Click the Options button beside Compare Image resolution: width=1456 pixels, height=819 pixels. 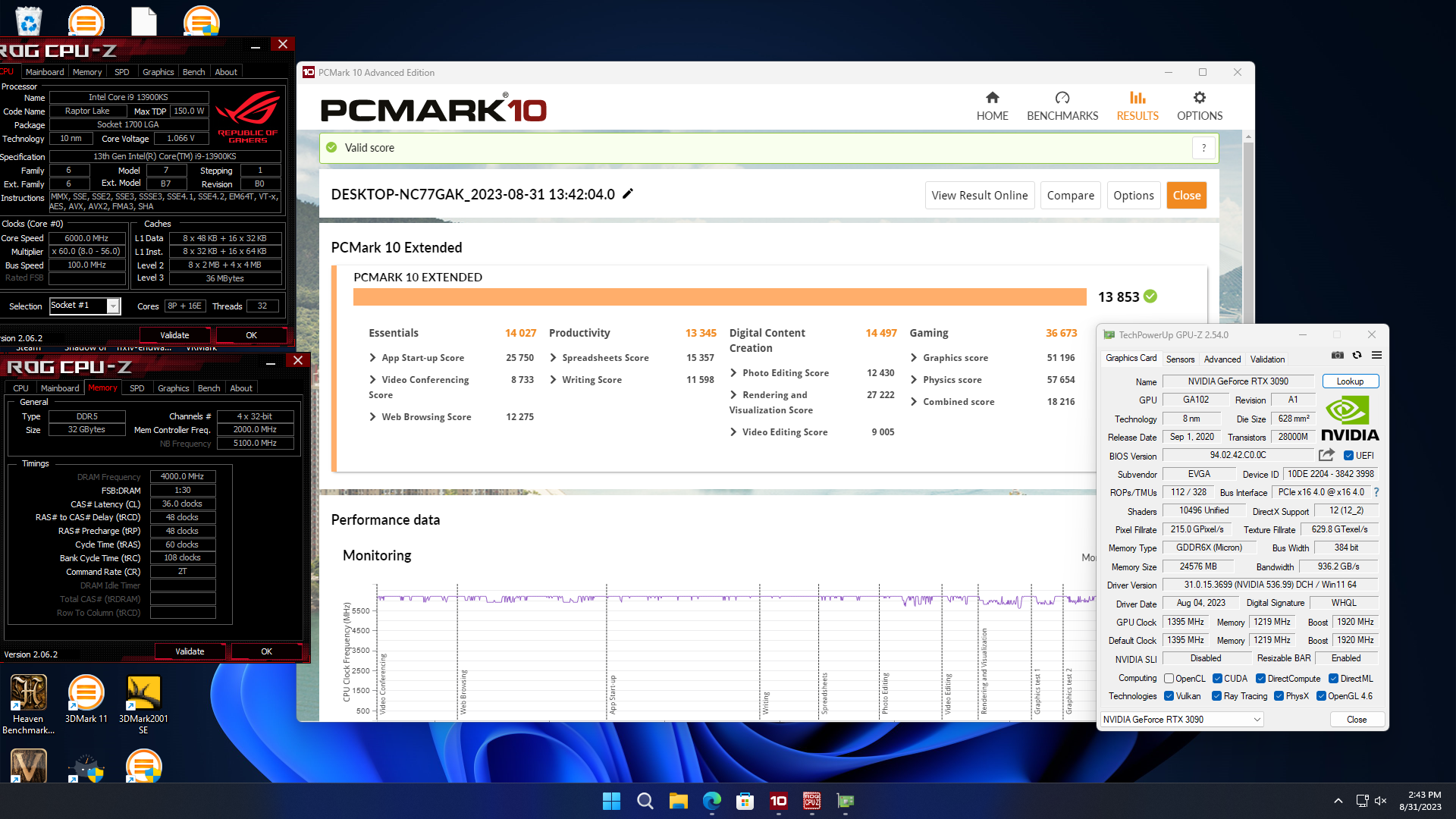point(1133,196)
